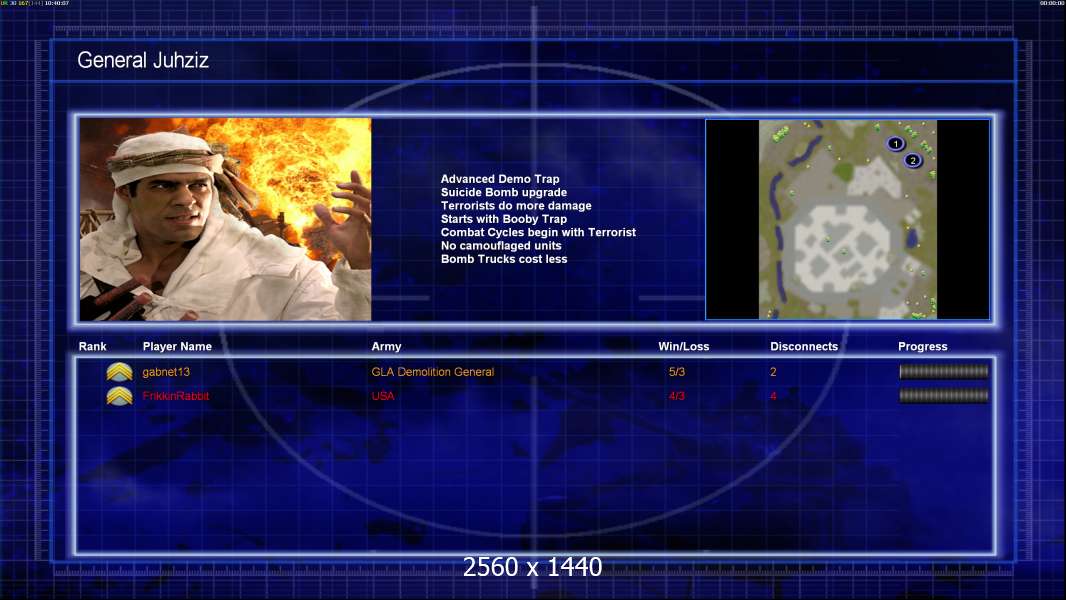Click the player name FrikkinRabbit

point(175,396)
